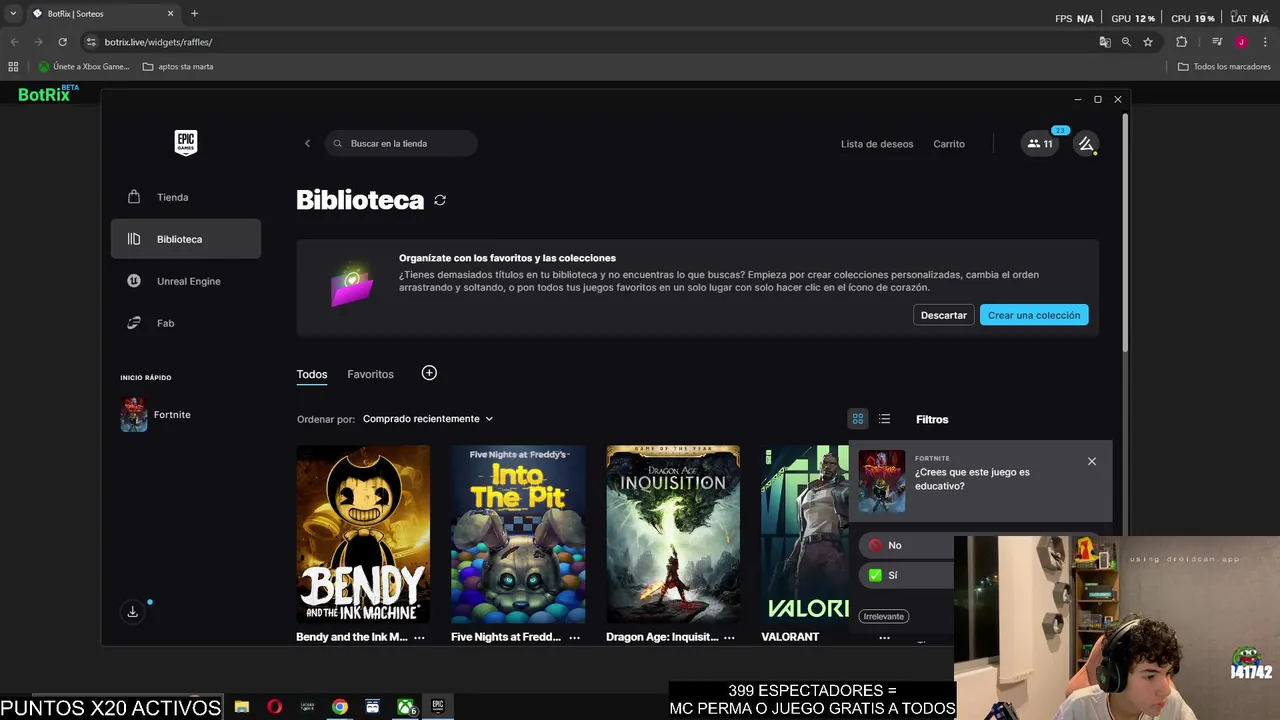Close the Fortnite survey popup
The height and width of the screenshot is (720, 1280).
(1092, 461)
